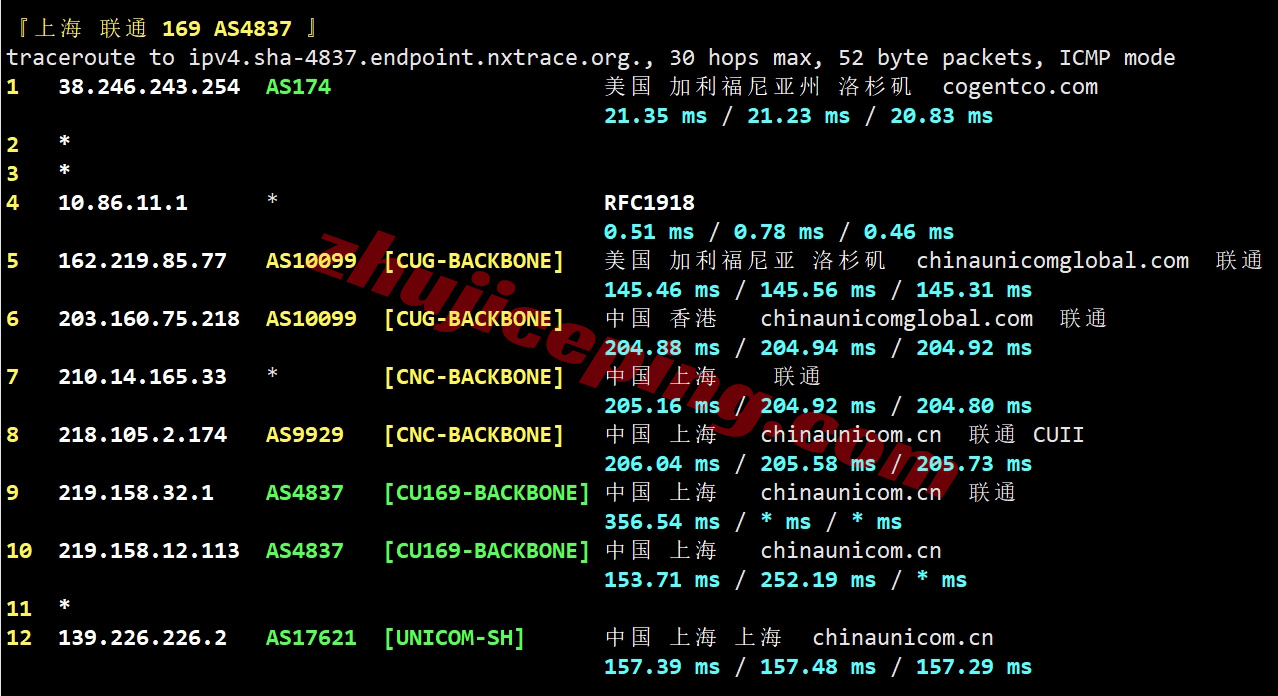
Task: Click the CUII text on hop 8
Action: (1059, 435)
